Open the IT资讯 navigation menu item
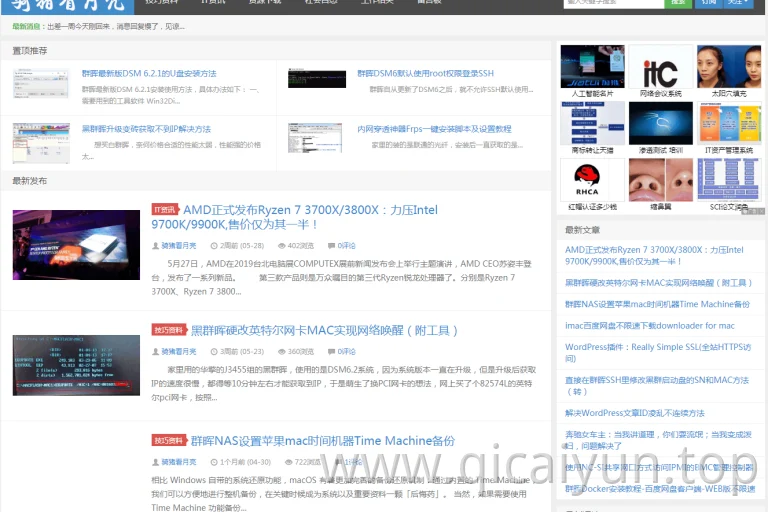This screenshot has width=768, height=512. pos(214,2)
